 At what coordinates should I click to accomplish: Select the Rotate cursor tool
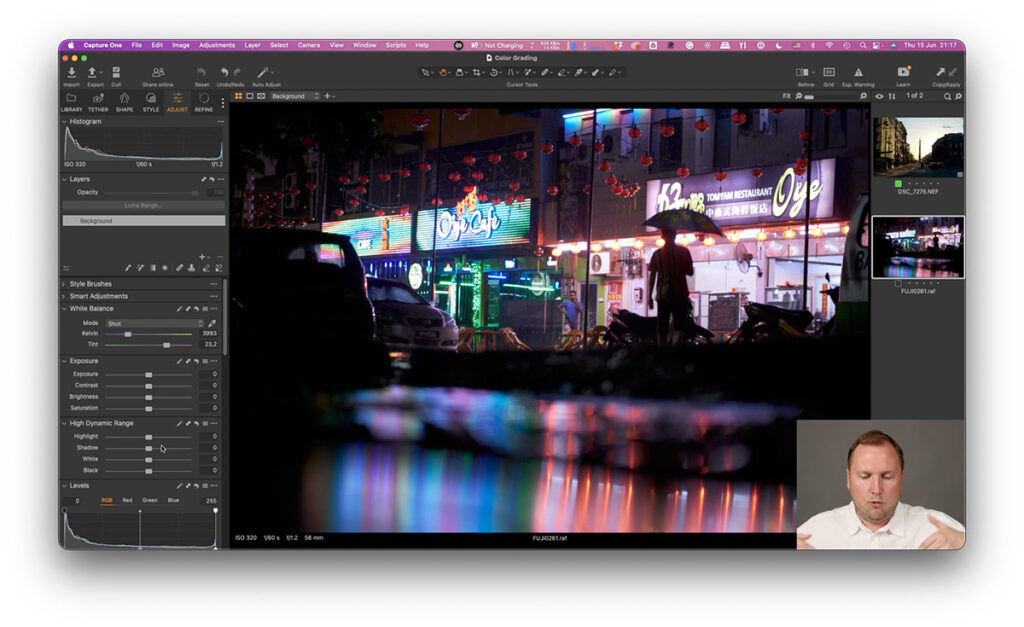[494, 72]
